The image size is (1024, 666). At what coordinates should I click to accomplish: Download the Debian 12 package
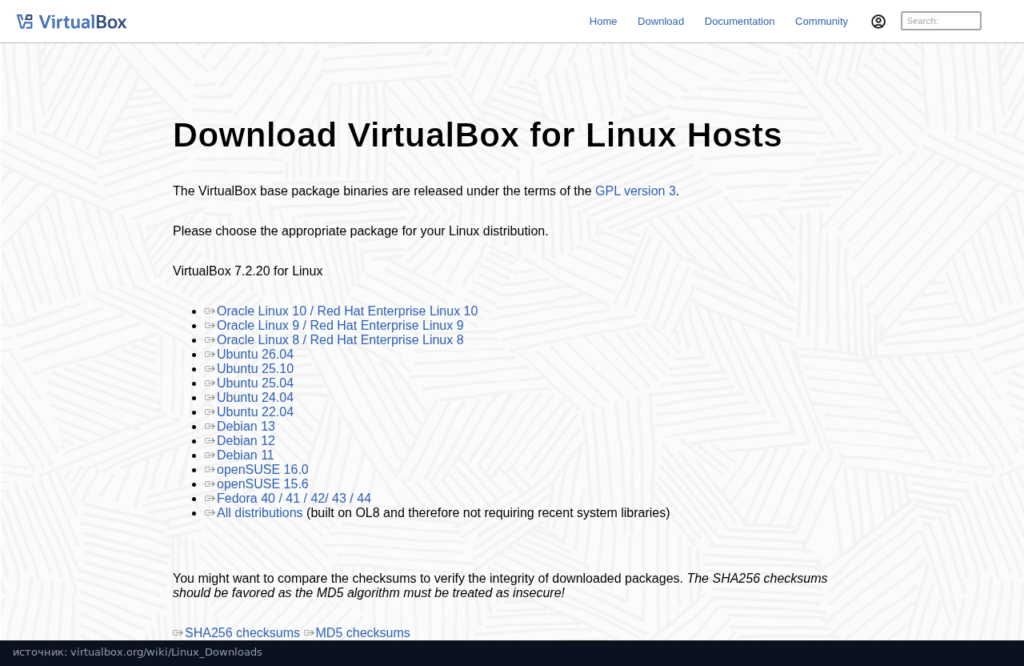pyautogui.click(x=246, y=441)
